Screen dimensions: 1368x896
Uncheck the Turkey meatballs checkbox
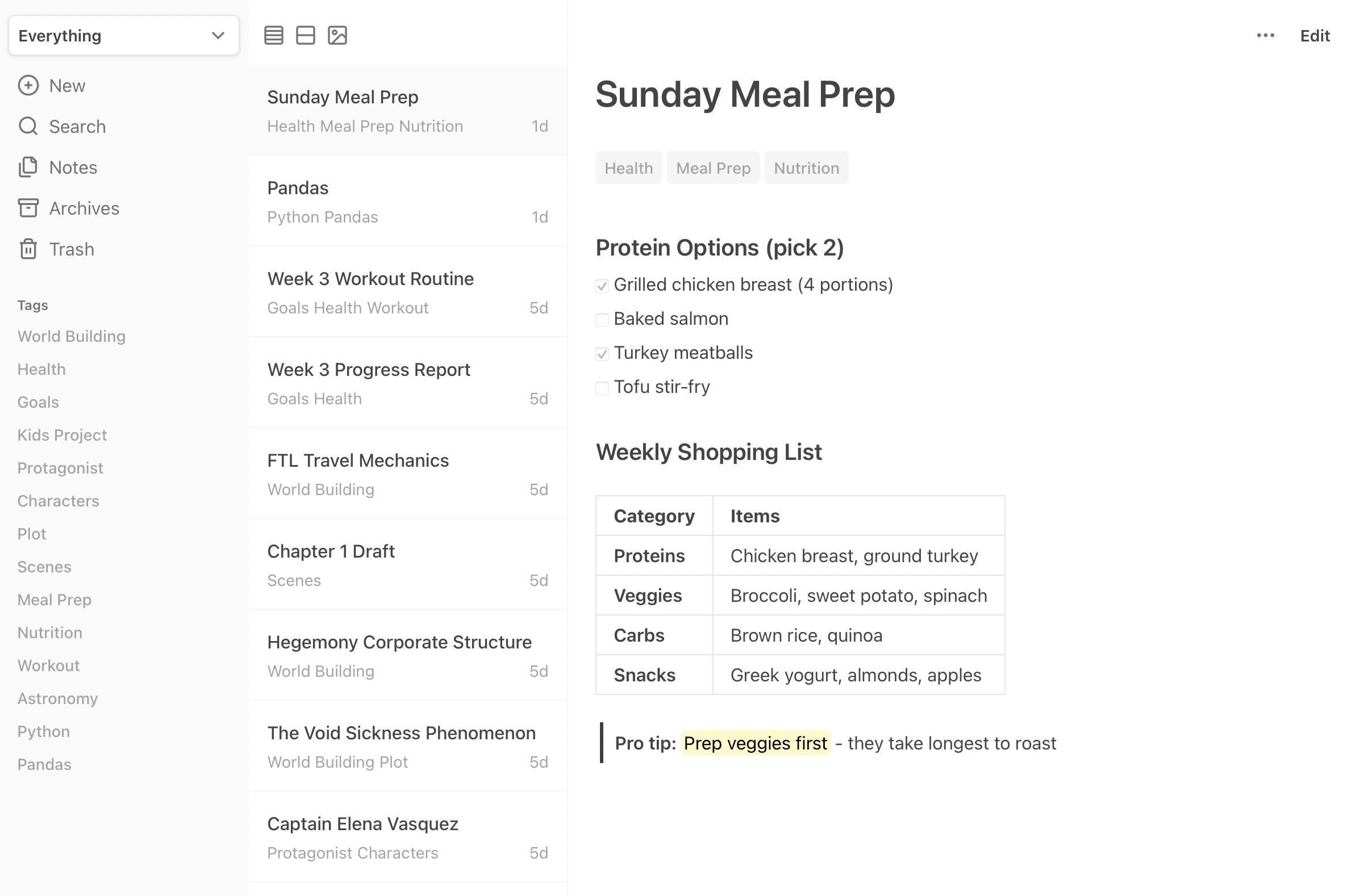(602, 354)
